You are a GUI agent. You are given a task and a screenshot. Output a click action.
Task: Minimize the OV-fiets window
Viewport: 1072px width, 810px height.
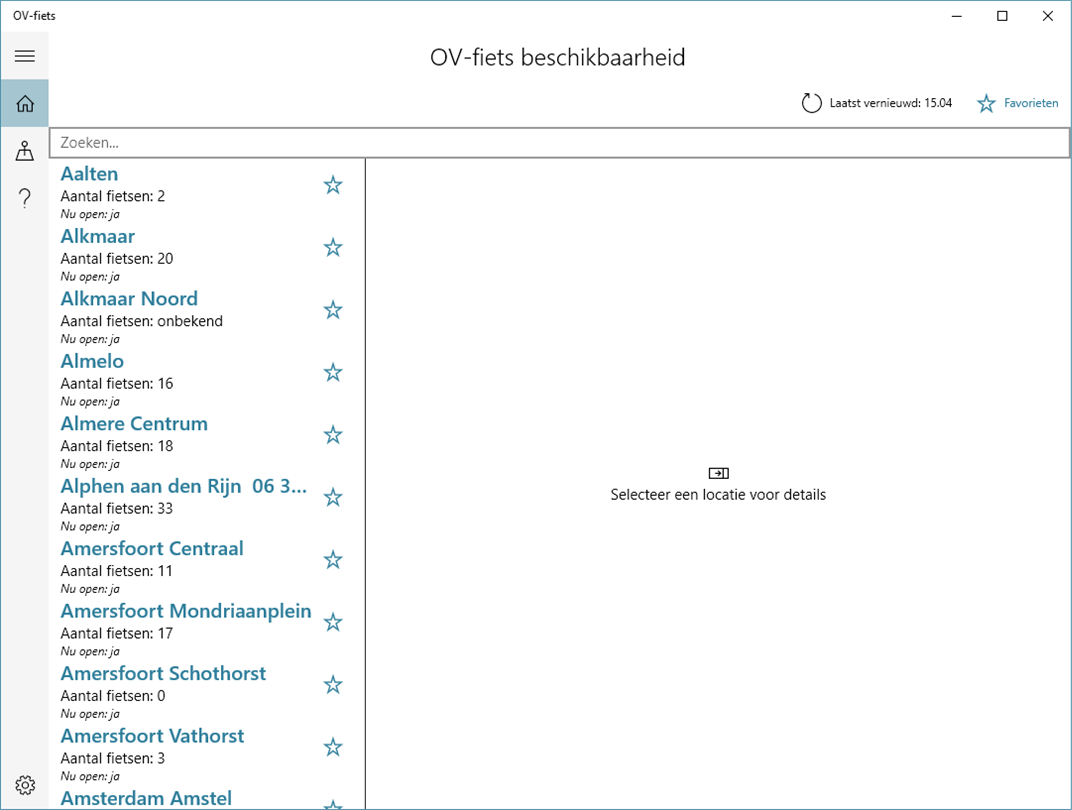(957, 16)
